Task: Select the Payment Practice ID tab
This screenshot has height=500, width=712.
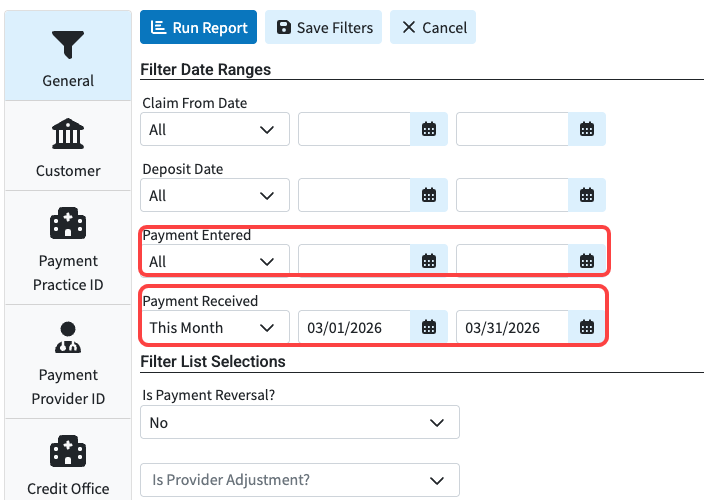Action: tap(68, 248)
